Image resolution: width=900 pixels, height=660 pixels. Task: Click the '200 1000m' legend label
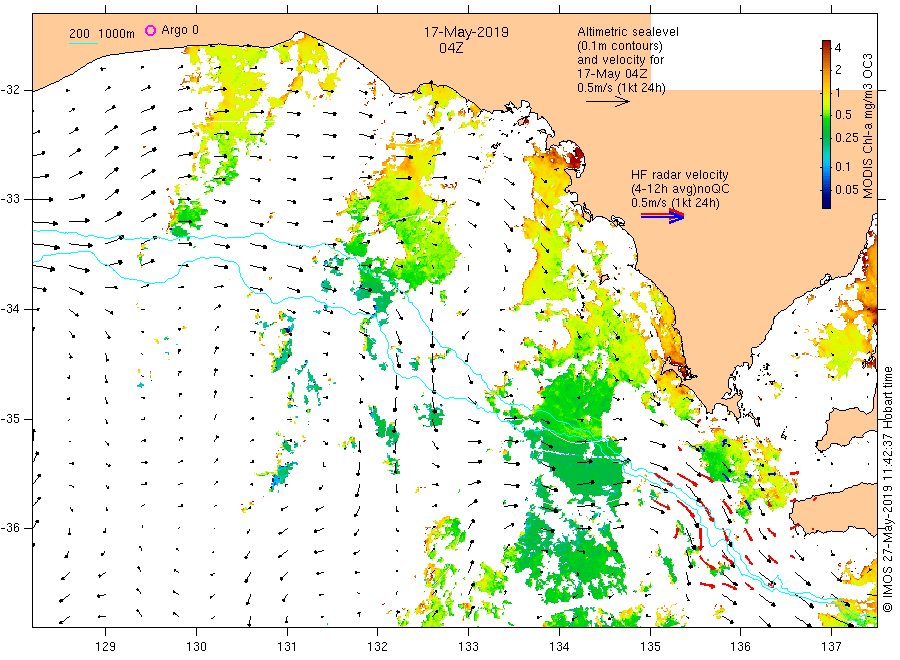102,34
